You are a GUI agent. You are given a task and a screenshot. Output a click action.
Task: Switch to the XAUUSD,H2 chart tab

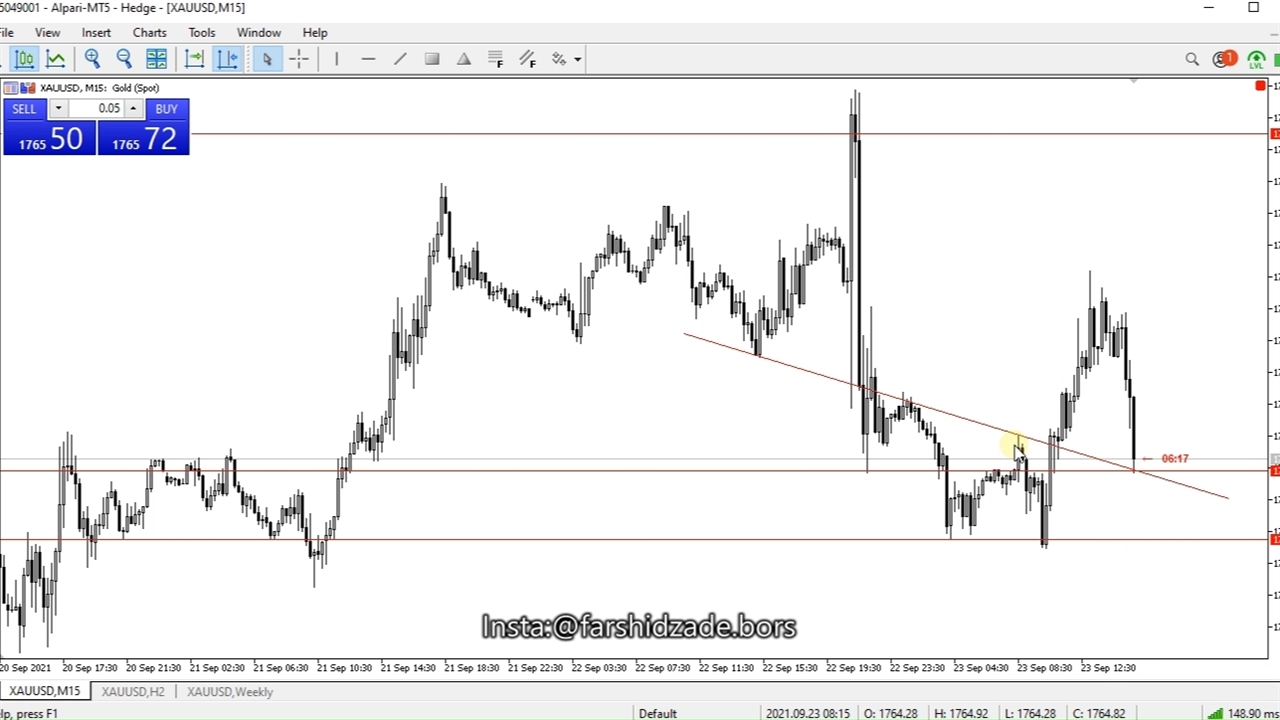coord(132,692)
